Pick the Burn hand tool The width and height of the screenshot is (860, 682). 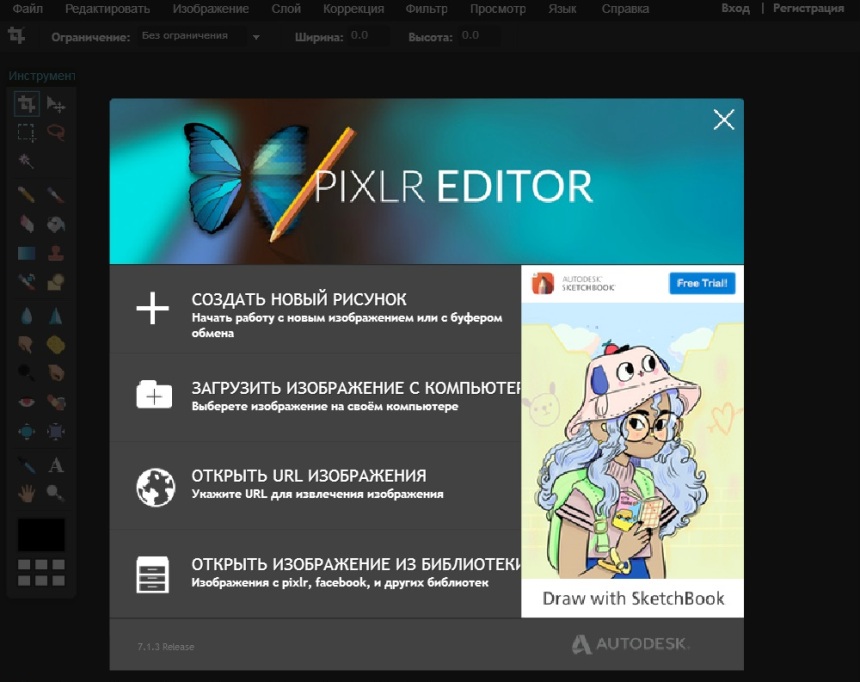coord(56,373)
